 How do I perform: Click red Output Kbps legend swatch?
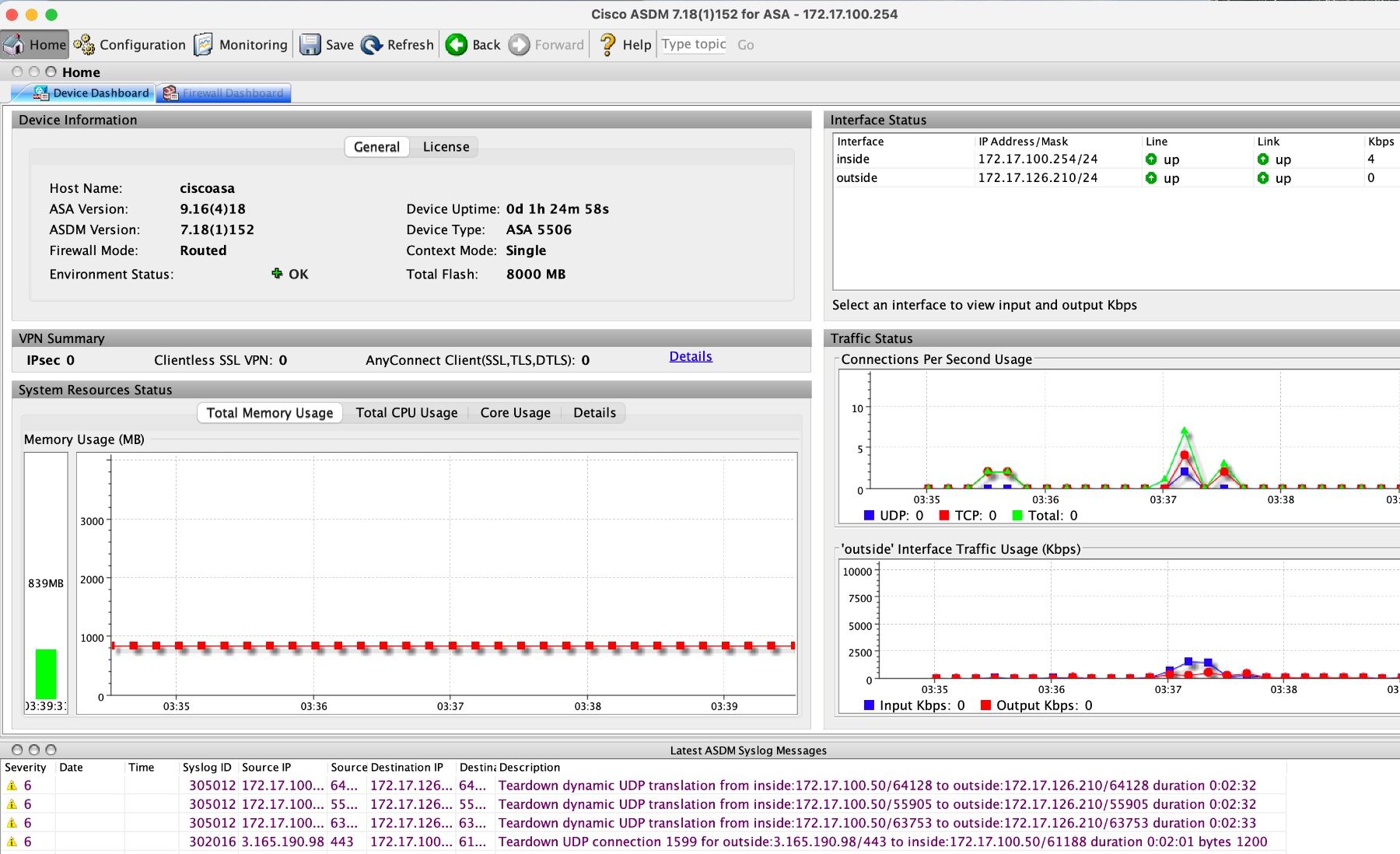[986, 705]
